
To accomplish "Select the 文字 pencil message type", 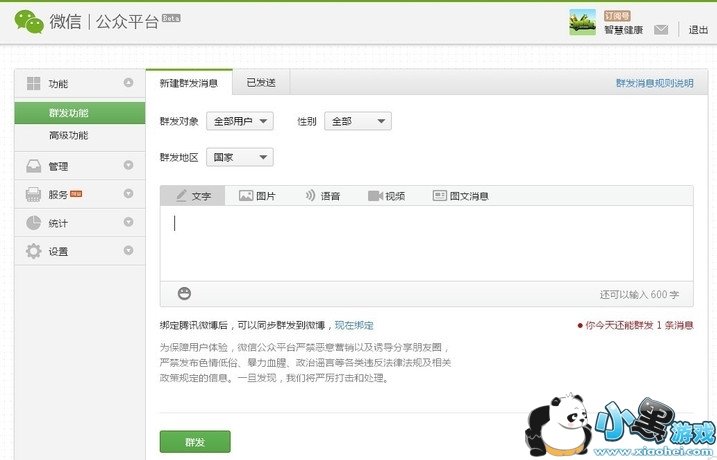I will coord(193,196).
